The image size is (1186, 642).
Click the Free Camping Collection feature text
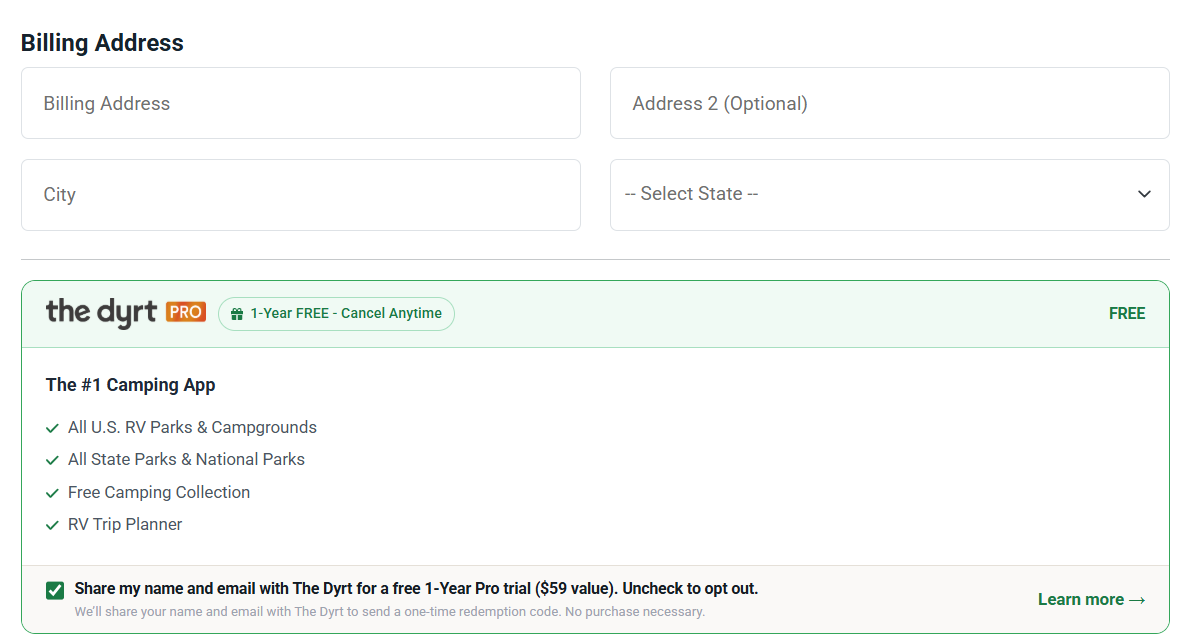click(x=159, y=492)
